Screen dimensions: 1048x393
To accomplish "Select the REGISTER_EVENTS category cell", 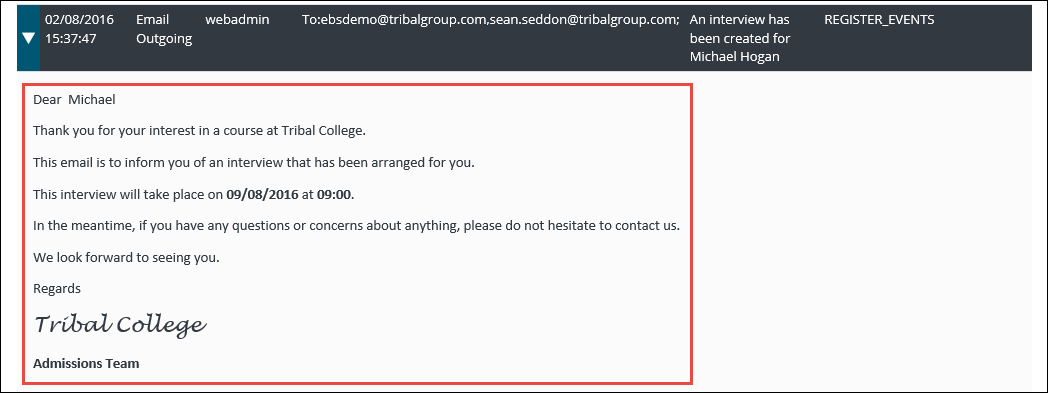I will [x=880, y=20].
